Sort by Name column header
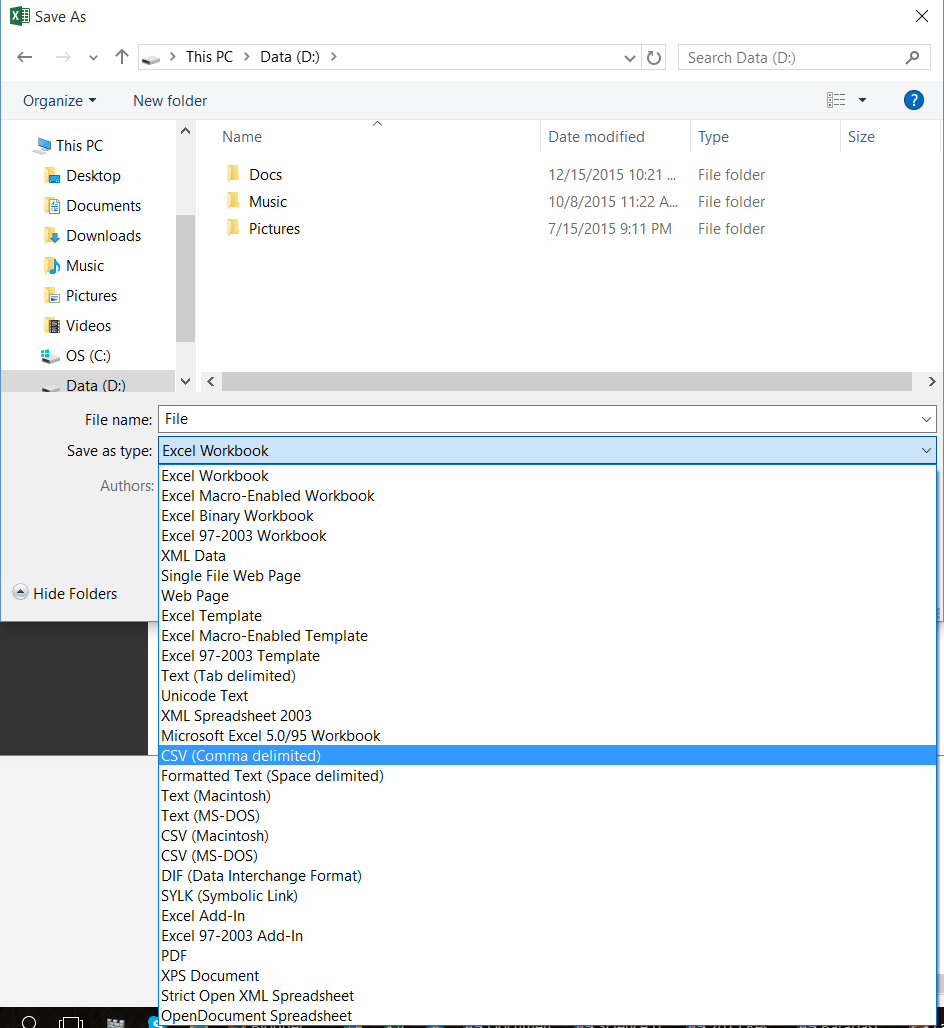Viewport: 944px width, 1028px height. (242, 137)
